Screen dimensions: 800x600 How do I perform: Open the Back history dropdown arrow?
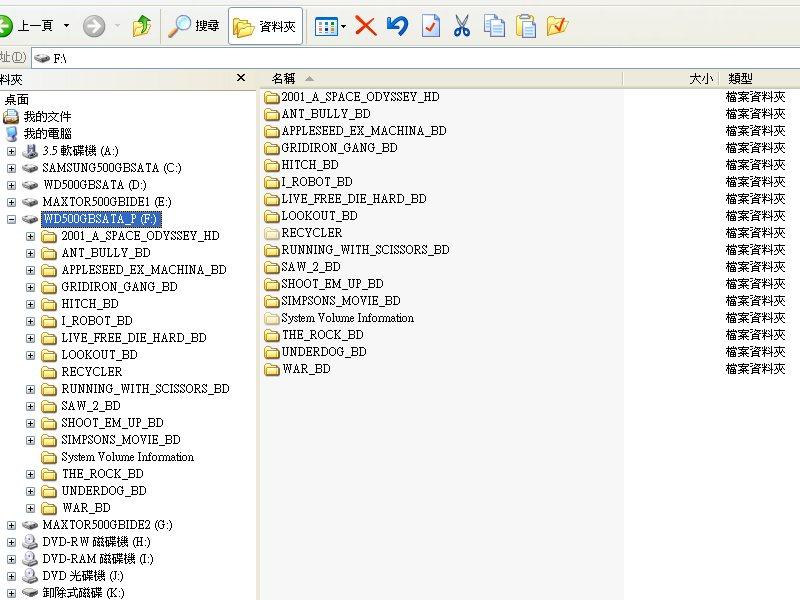[66, 26]
